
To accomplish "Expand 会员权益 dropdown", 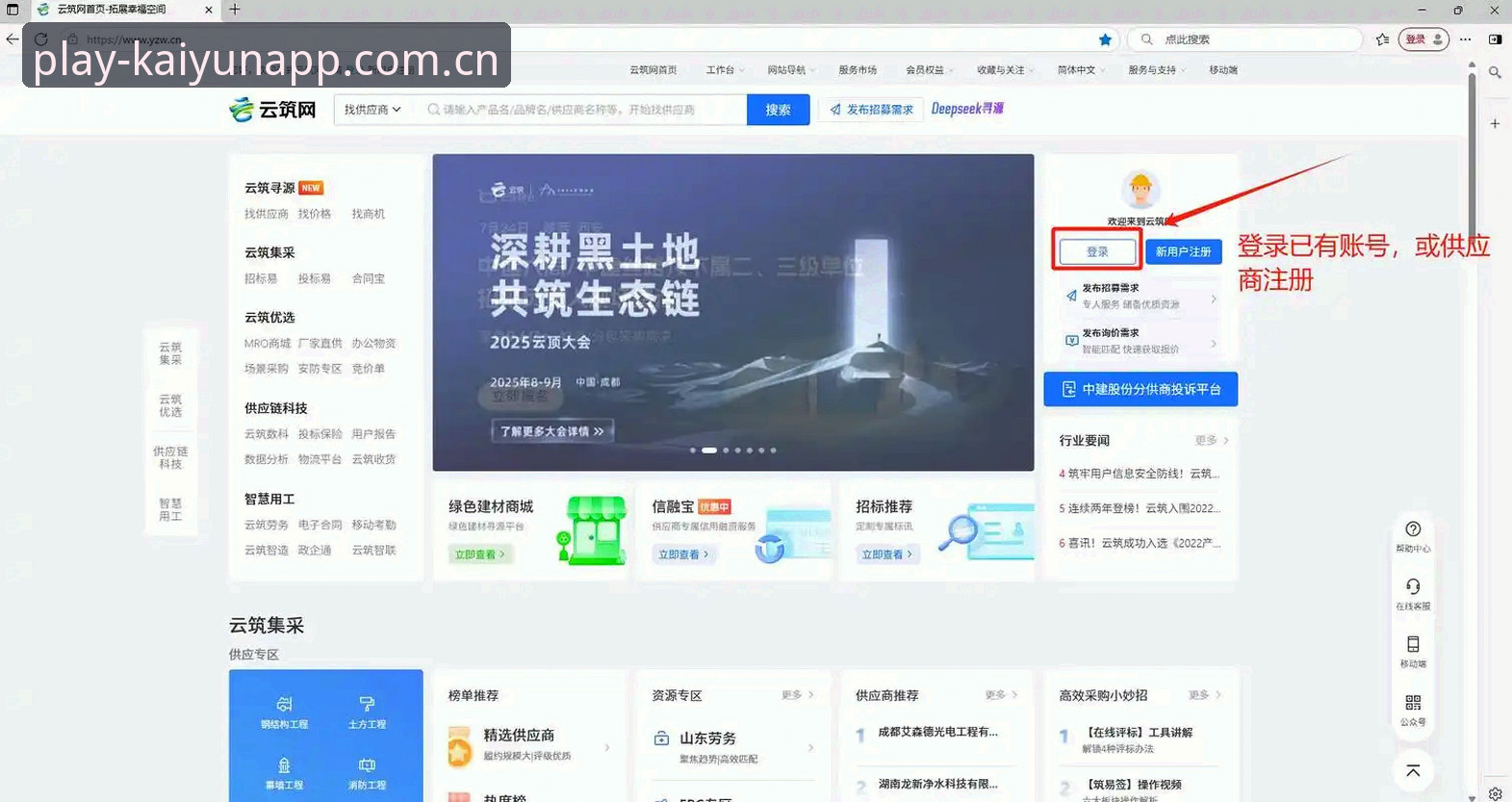I will pyautogui.click(x=930, y=70).
